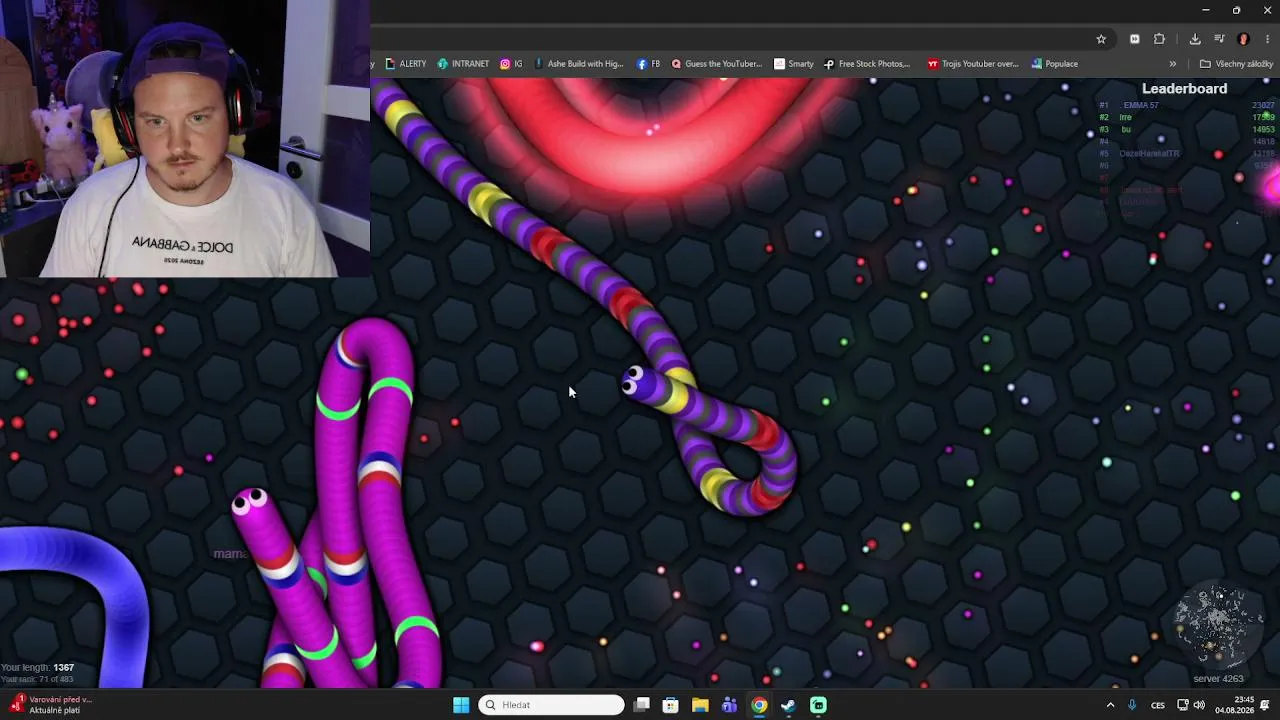Open the Smarty bookmark
Image resolution: width=1280 pixels, height=720 pixels.
click(x=794, y=64)
